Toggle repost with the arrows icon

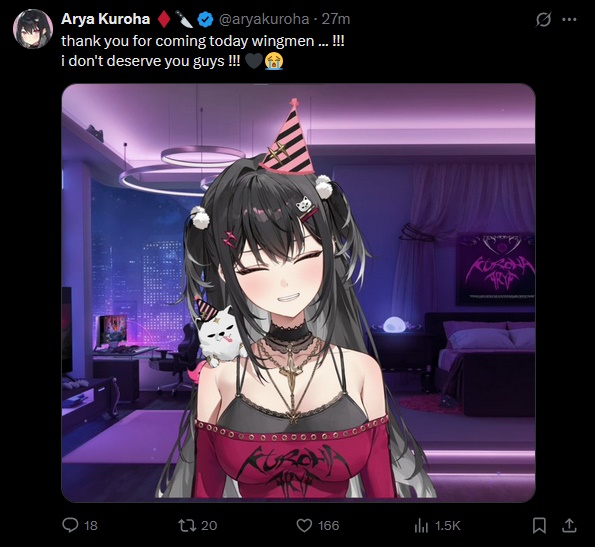tap(187, 525)
